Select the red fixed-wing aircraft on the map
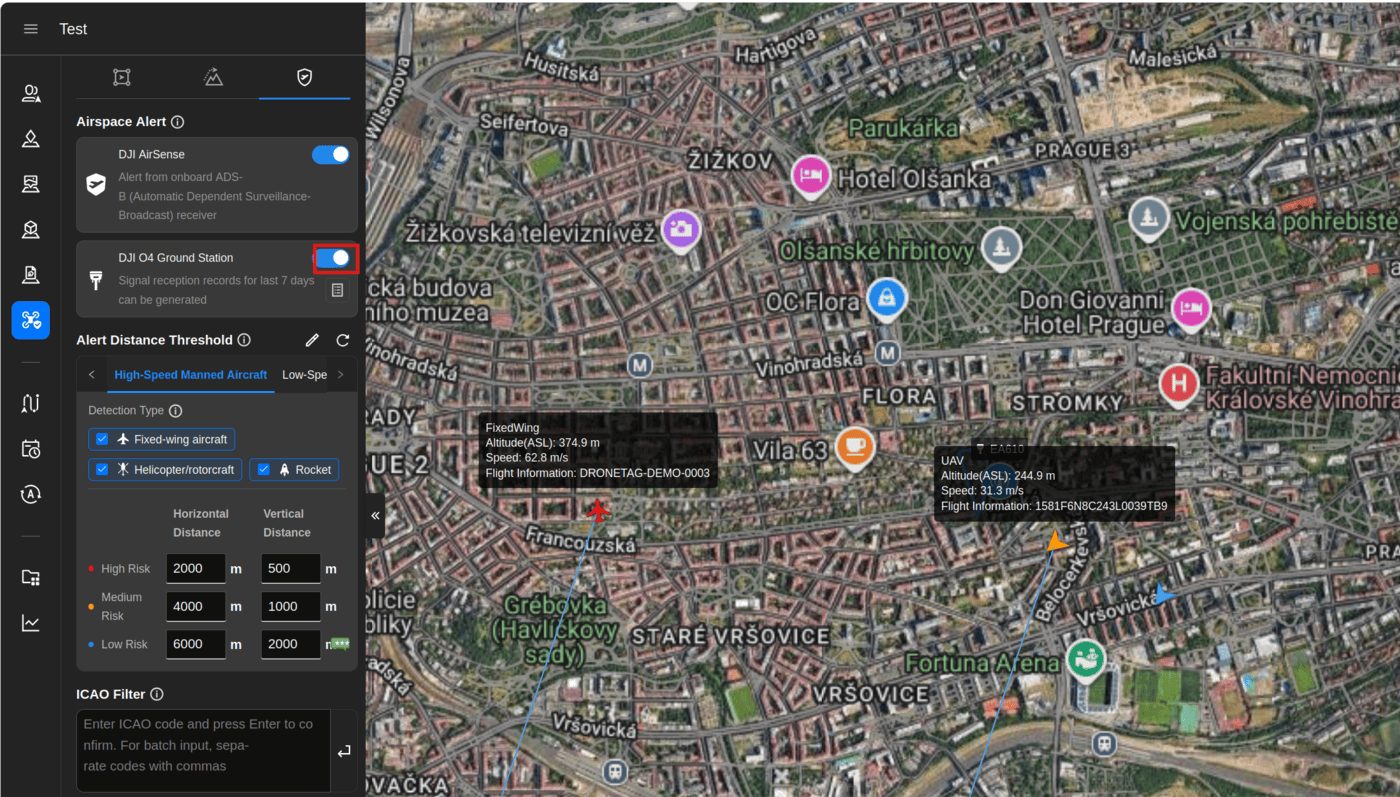Screen dimensions: 1400x797 point(598,511)
